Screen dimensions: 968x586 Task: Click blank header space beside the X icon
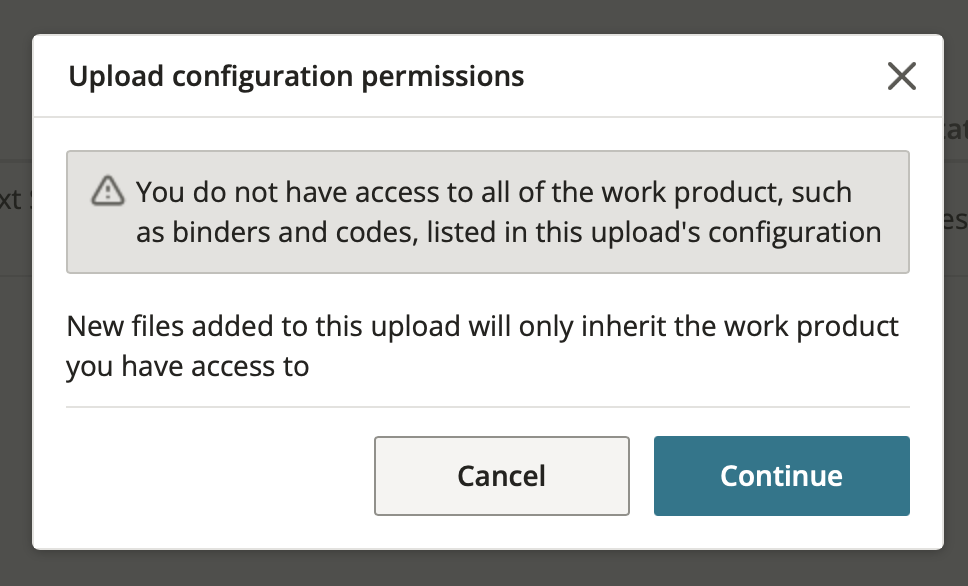tap(704, 76)
